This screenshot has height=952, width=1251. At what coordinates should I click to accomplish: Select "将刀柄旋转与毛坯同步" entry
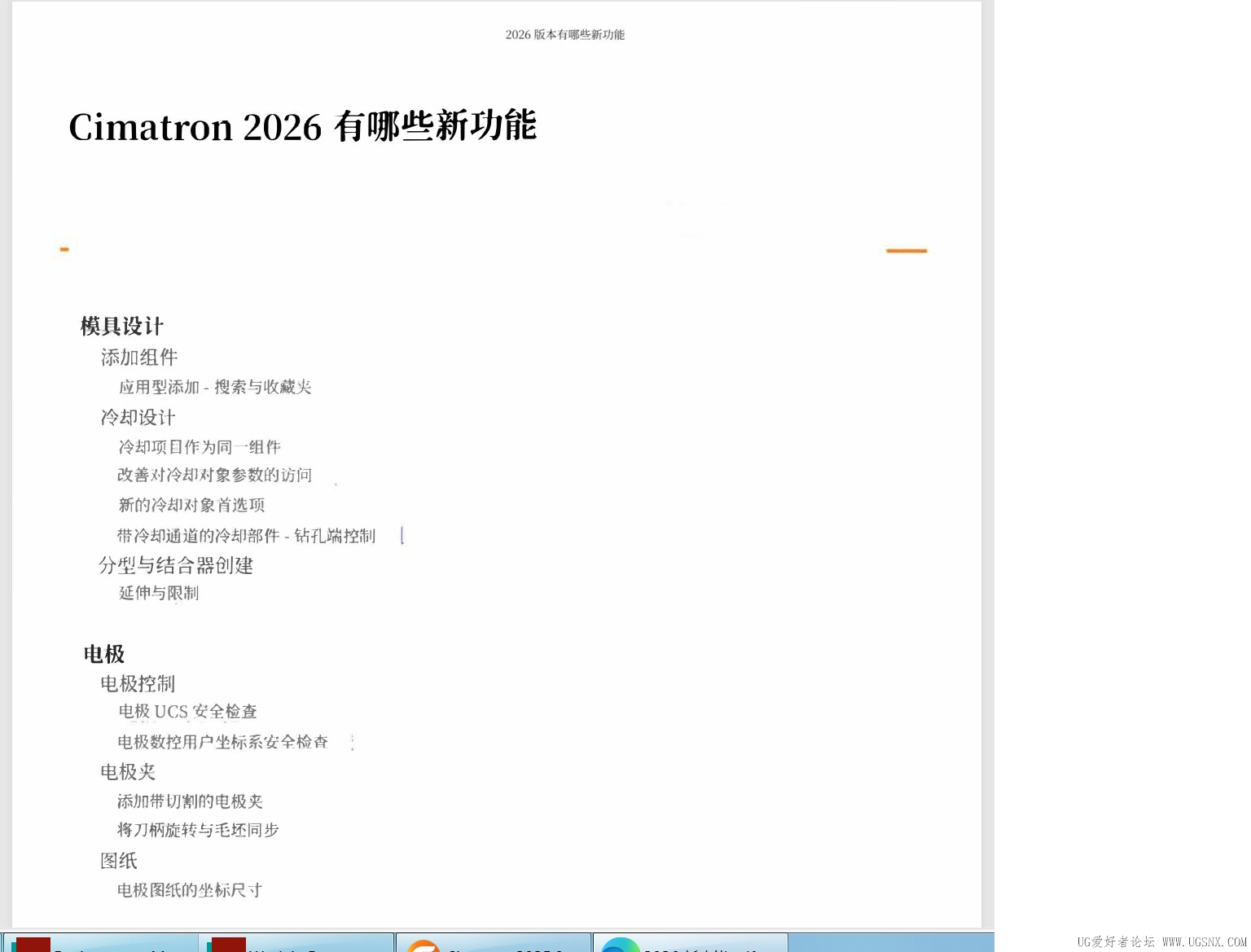(198, 831)
